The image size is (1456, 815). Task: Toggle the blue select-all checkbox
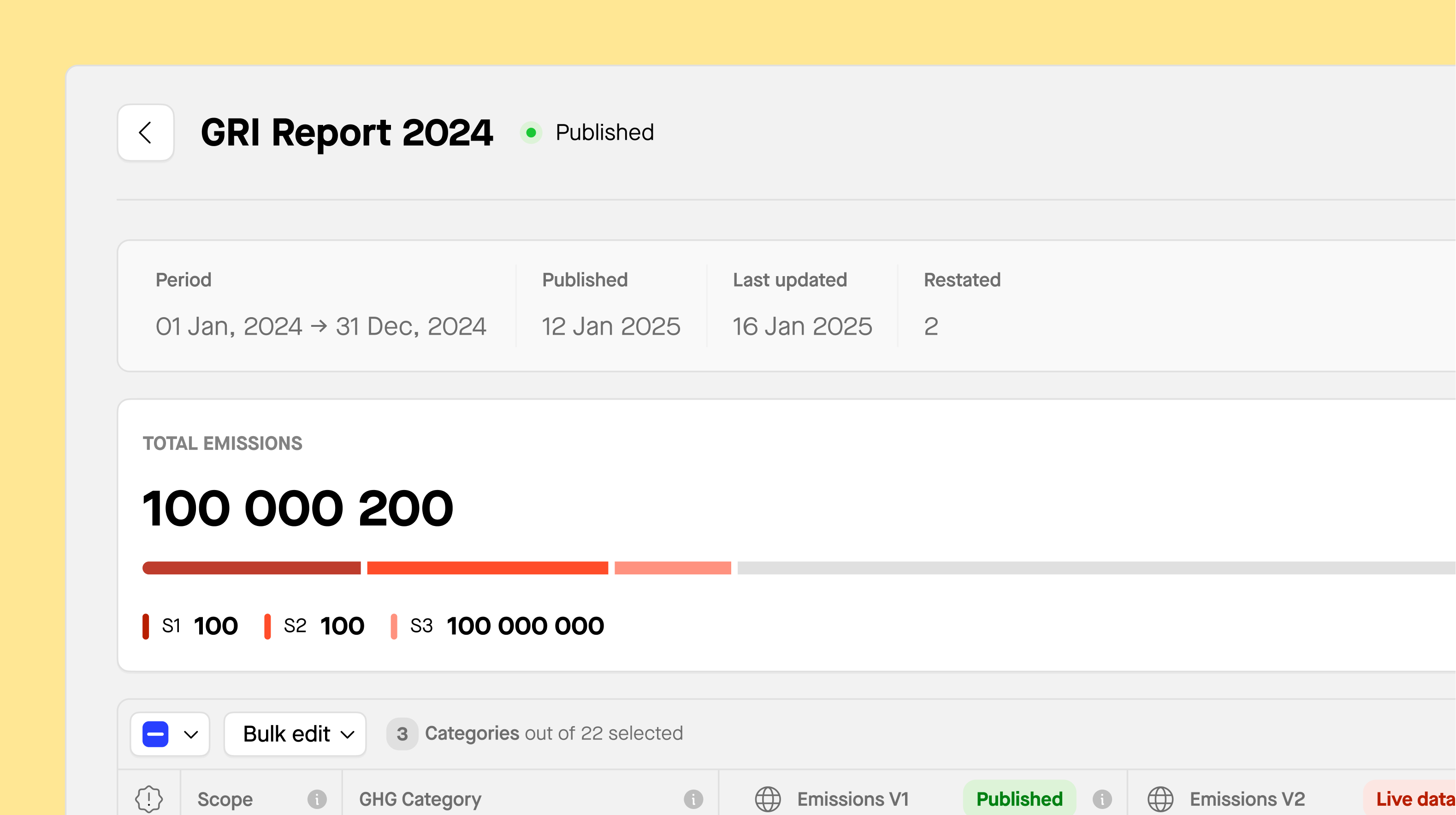click(x=155, y=733)
